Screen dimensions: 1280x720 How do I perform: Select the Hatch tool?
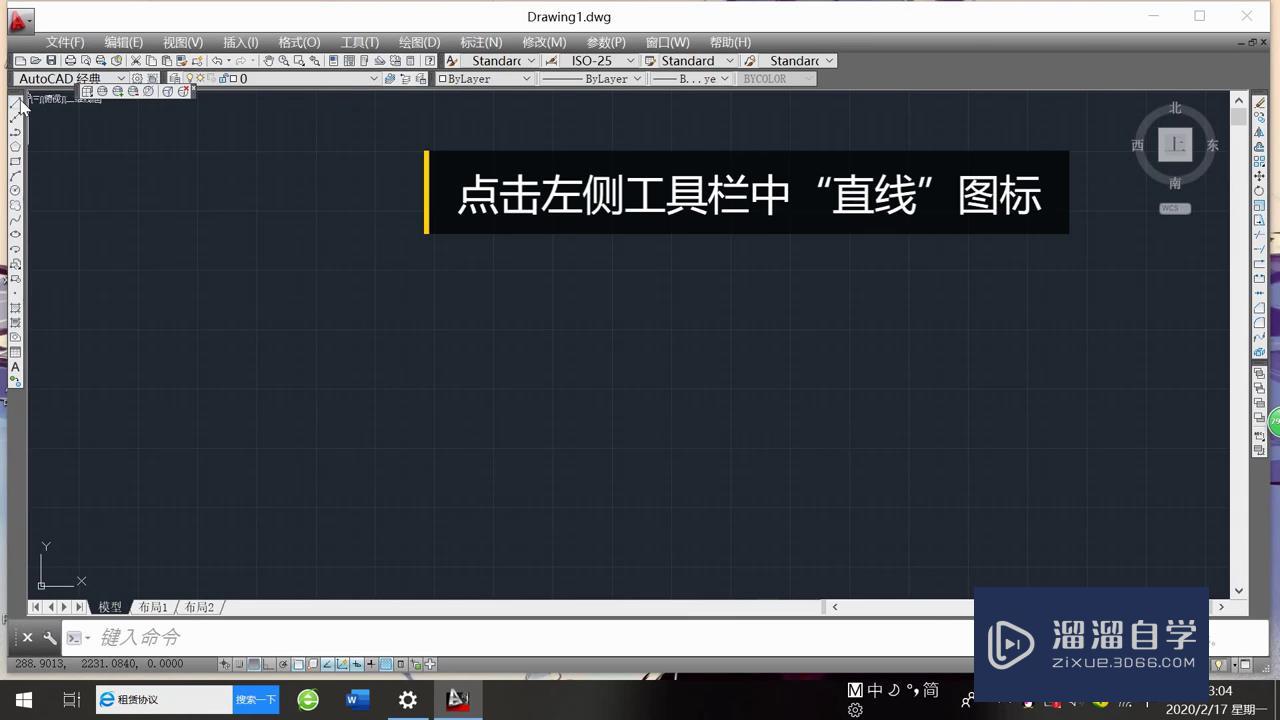click(15, 307)
